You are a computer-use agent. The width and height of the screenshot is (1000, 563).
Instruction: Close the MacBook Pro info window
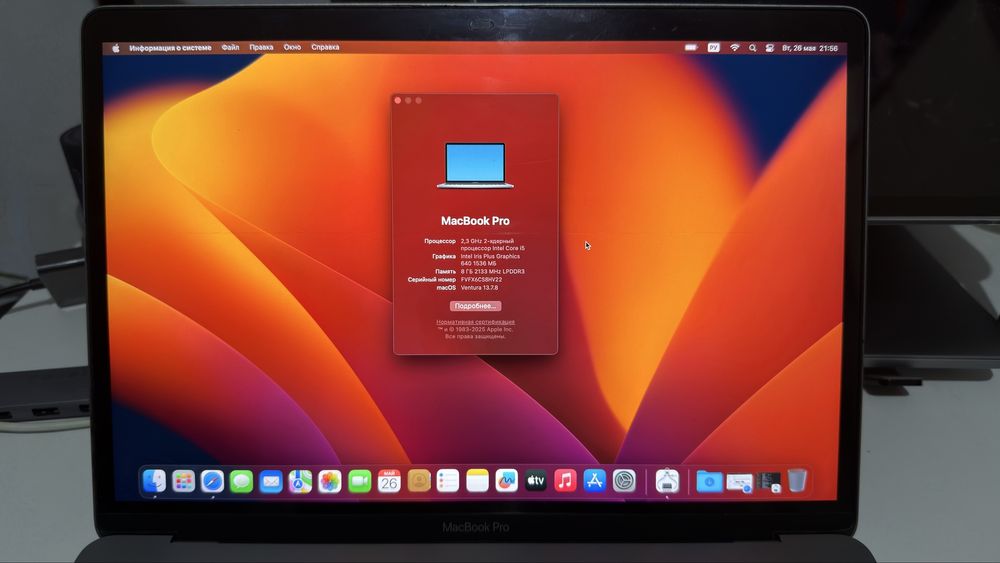pyautogui.click(x=398, y=101)
